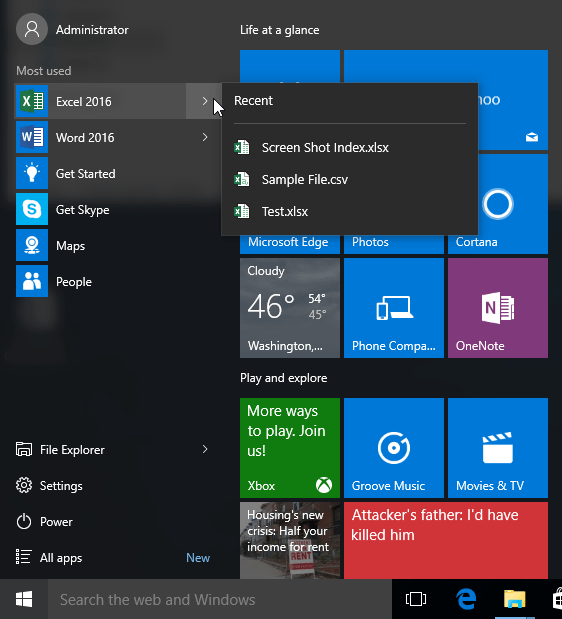Viewport: 562px width, 619px height.
Task: Open Get Started lightbulb icon
Action: click(32, 173)
